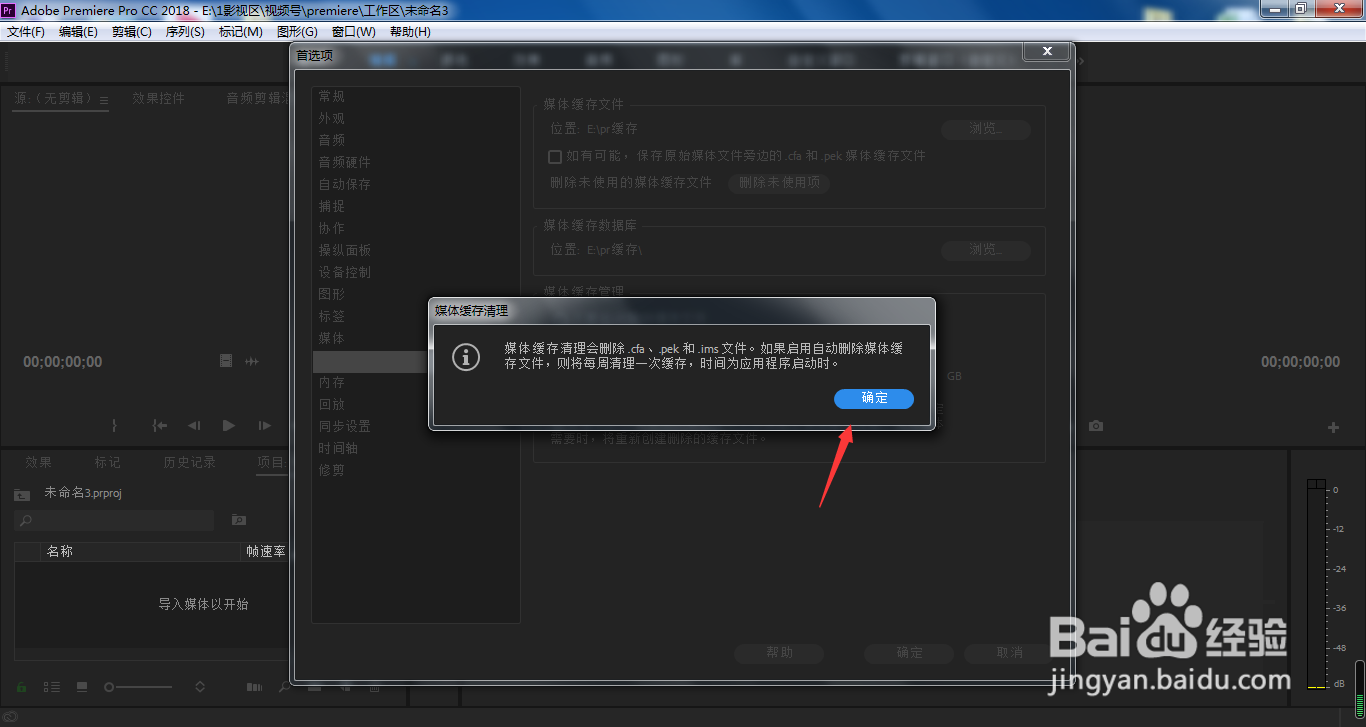
Task: Click the export frame camera icon
Action: point(1096,426)
